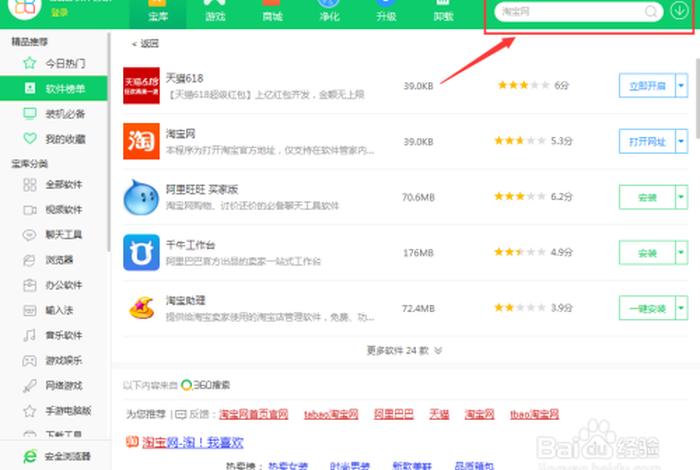700x470 pixels.
Task: Click the 热卖女装 link
Action: tap(288, 466)
